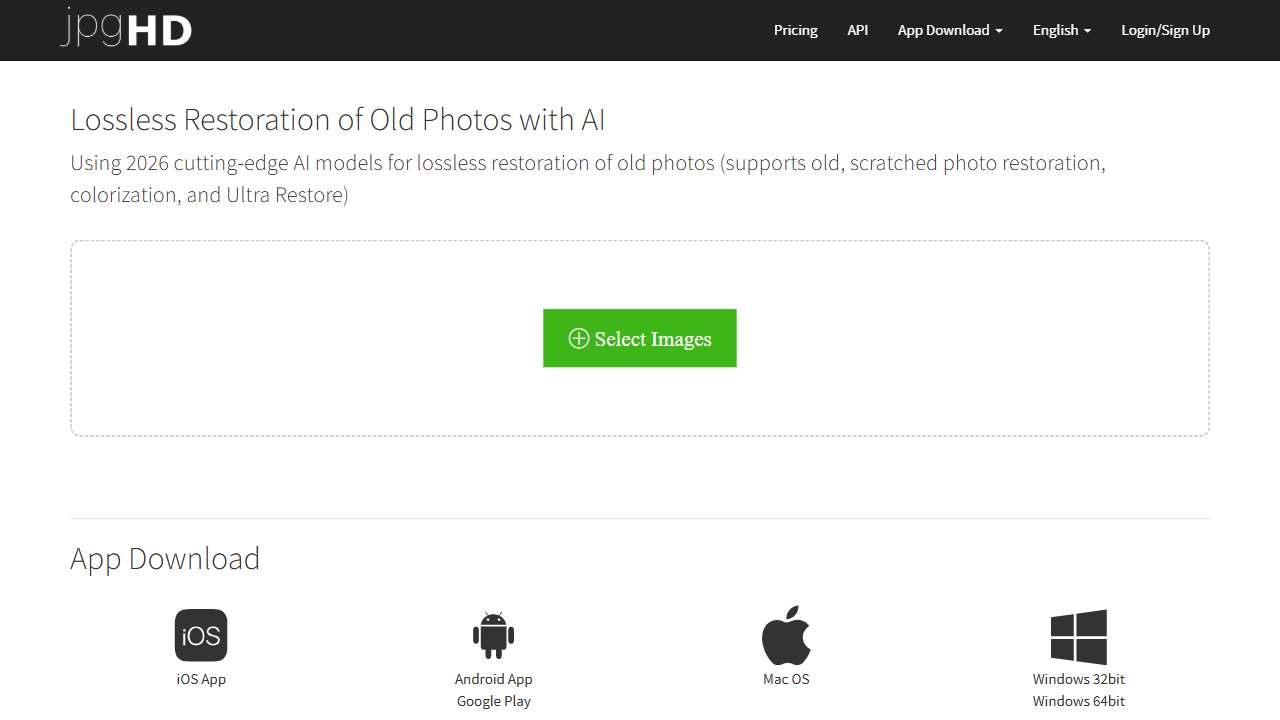Viewport: 1280px width, 720px height.
Task: Open the English language dropdown
Action: pos(1061,30)
